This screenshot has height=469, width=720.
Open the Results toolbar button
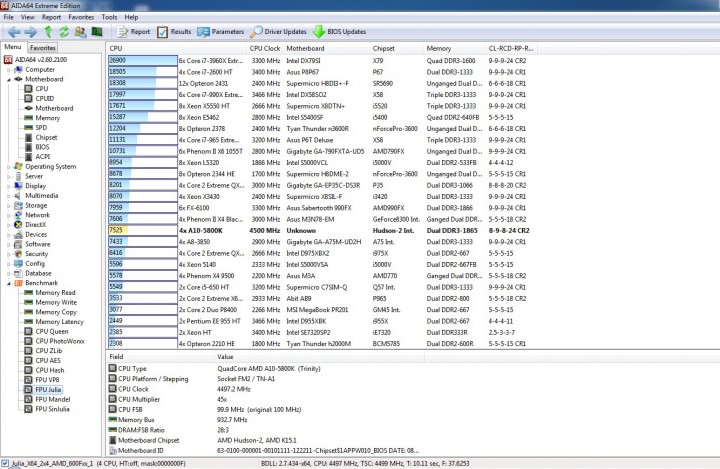pyautogui.click(x=174, y=32)
